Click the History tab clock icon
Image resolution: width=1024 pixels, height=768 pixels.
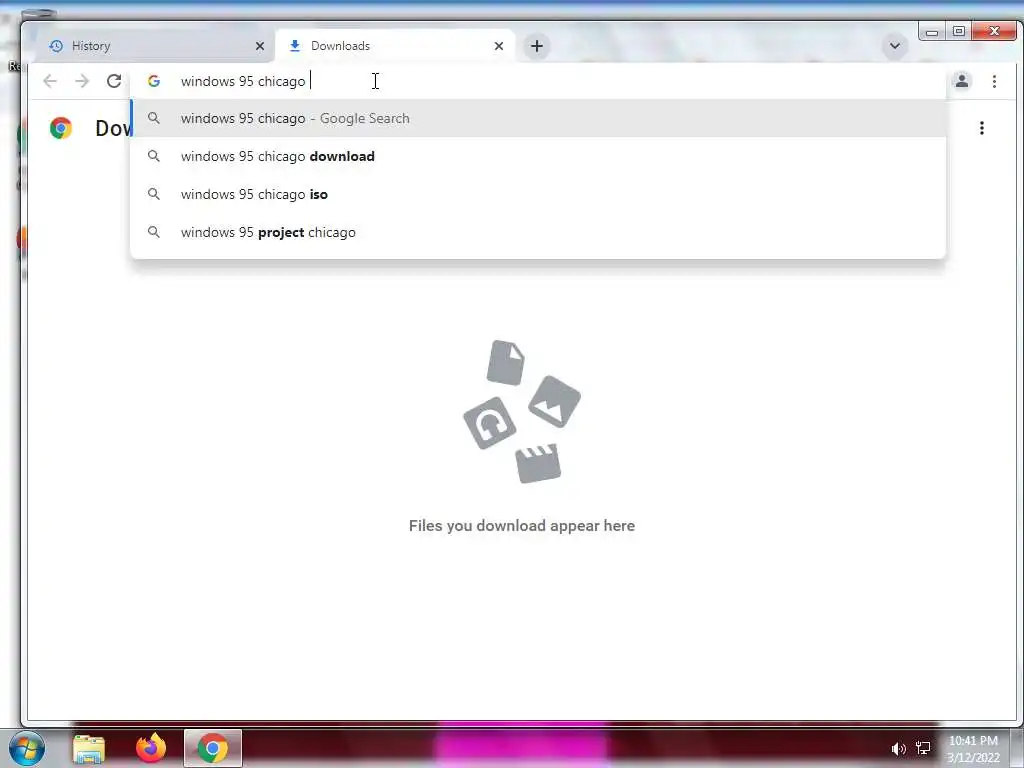[x=56, y=46]
